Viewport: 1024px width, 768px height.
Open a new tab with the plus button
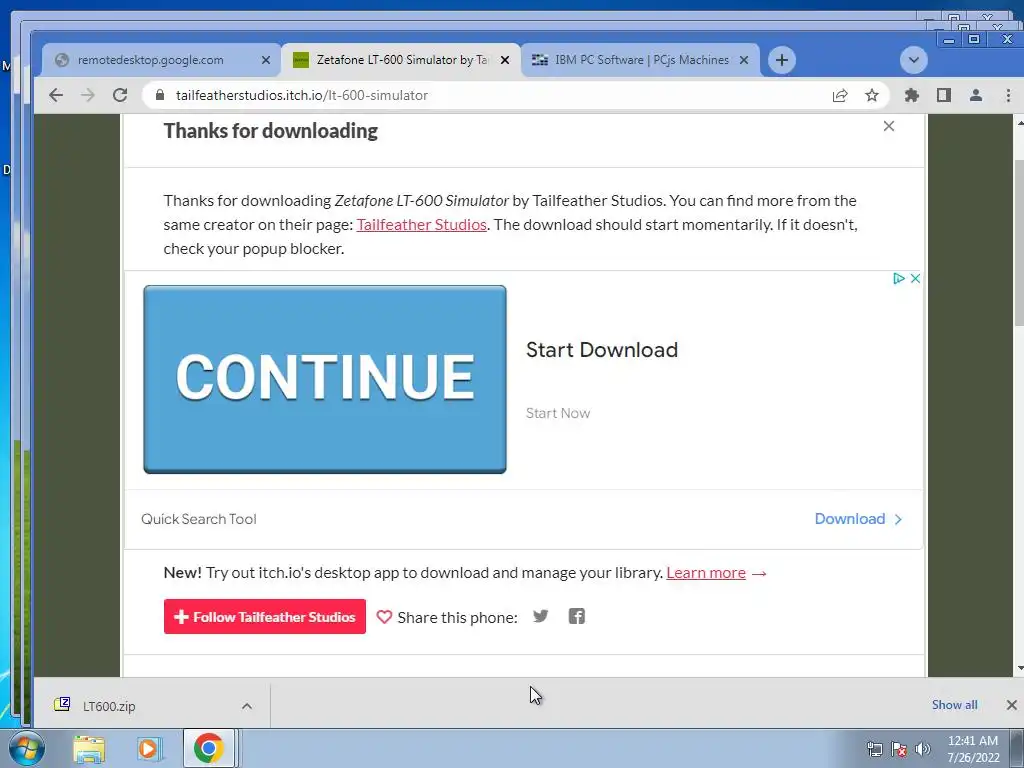[x=782, y=60]
